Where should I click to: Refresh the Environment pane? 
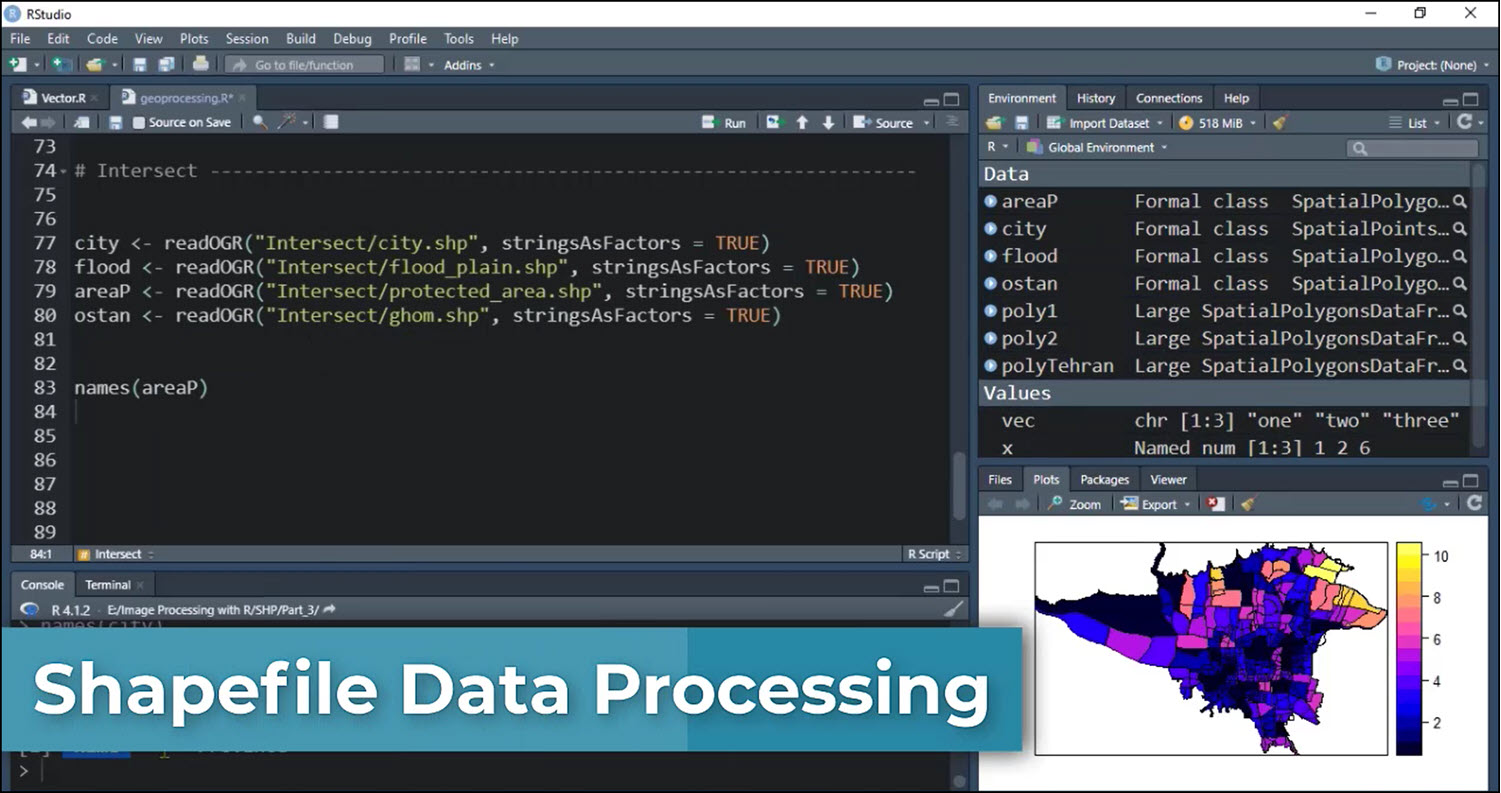(x=1465, y=122)
